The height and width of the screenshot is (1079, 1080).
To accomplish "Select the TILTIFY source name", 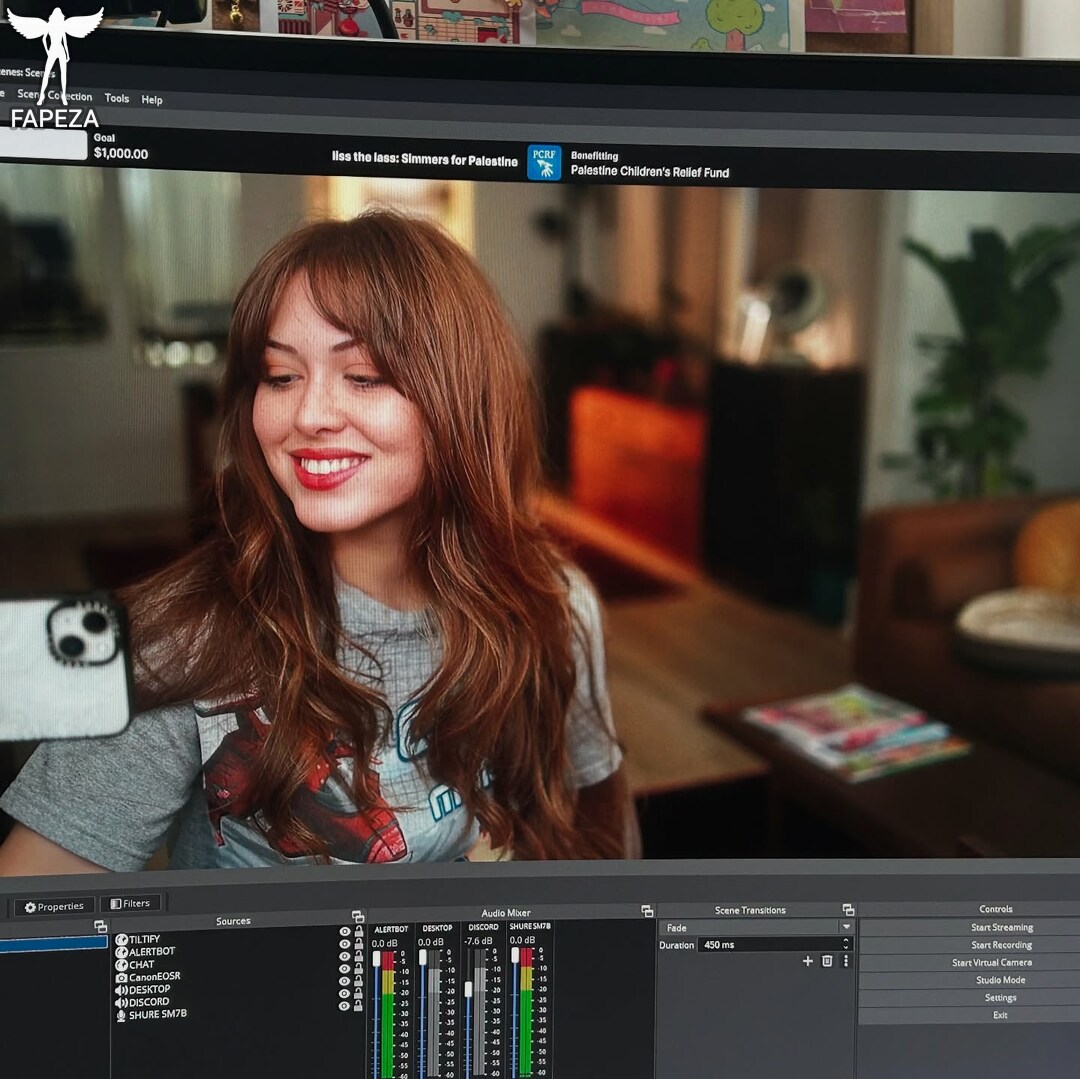I will 144,939.
